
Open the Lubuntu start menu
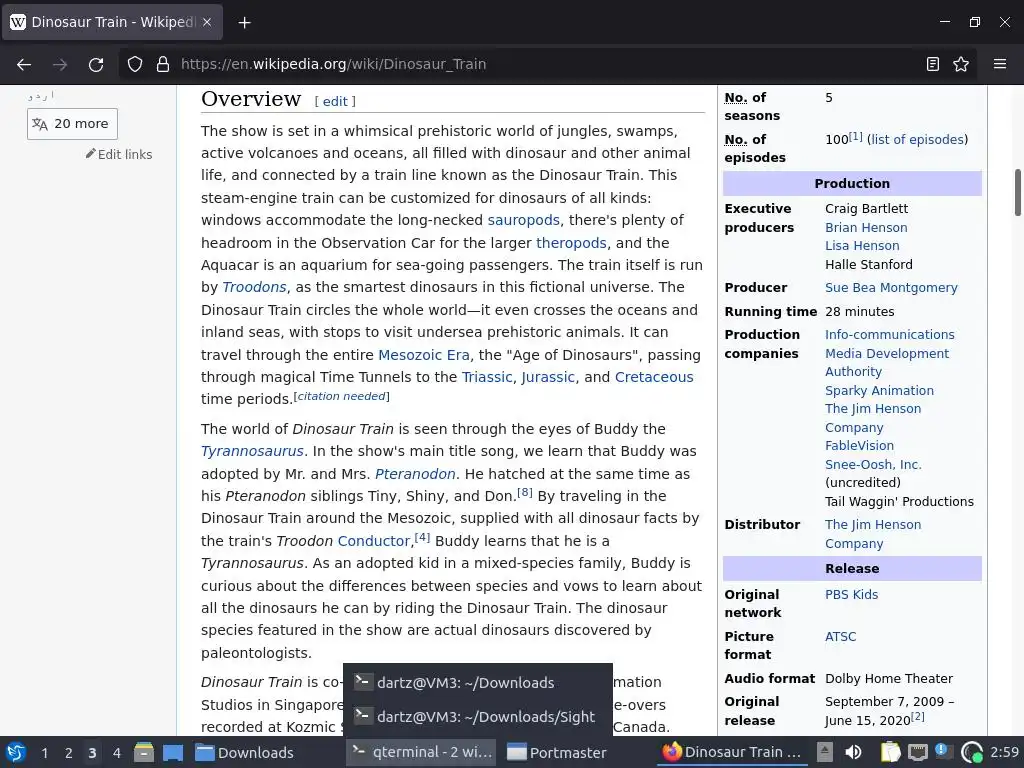pos(16,752)
